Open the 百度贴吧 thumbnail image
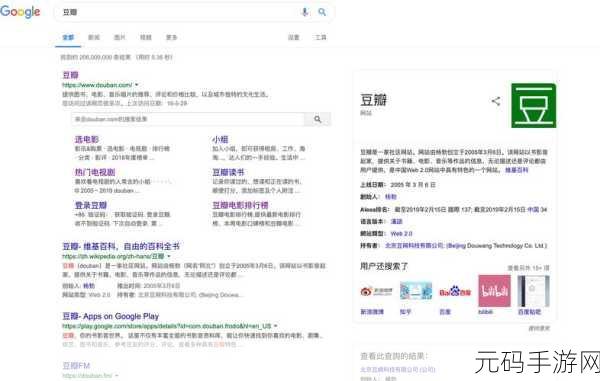This screenshot has height=381, width=600. [x=533, y=291]
